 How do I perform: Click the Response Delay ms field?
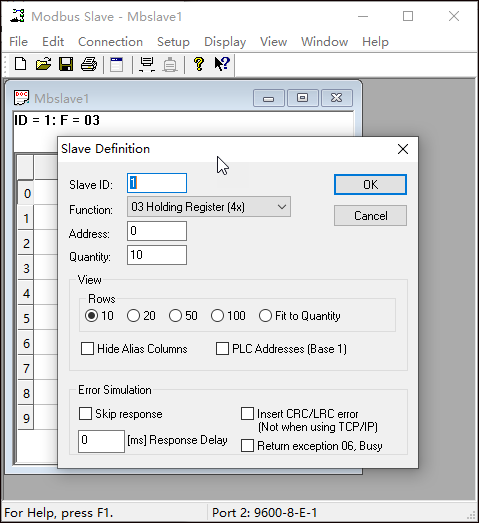click(101, 441)
